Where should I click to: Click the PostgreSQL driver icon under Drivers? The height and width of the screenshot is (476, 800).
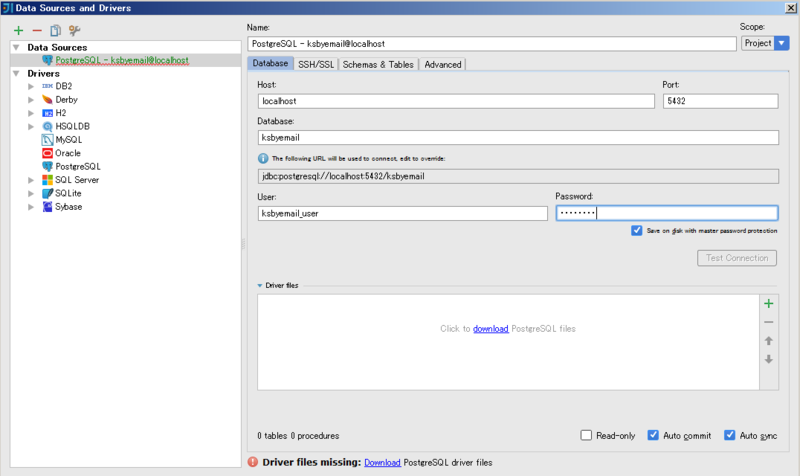click(x=47, y=166)
